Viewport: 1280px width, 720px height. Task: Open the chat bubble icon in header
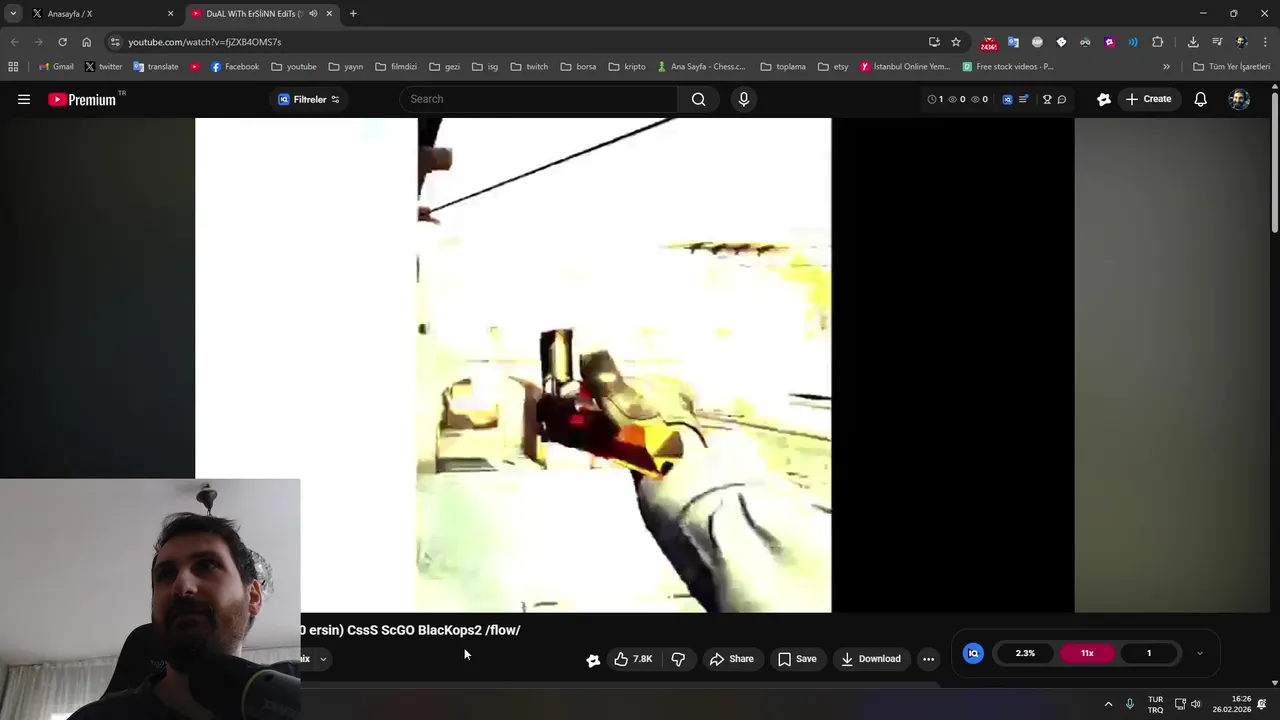pyautogui.click(x=1062, y=99)
